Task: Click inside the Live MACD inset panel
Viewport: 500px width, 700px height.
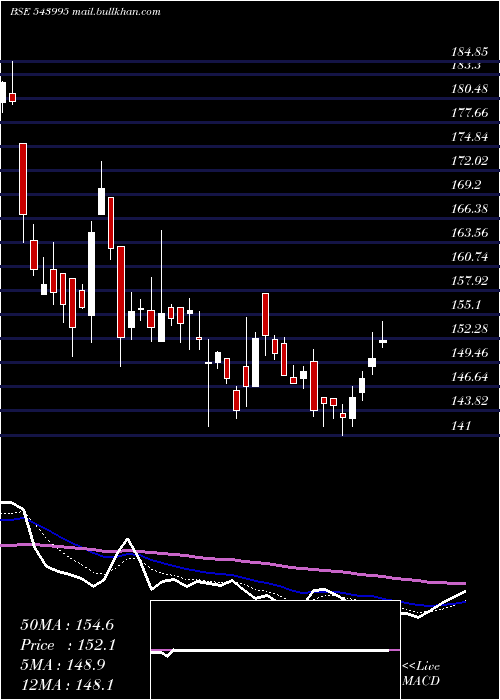Action: (275, 650)
